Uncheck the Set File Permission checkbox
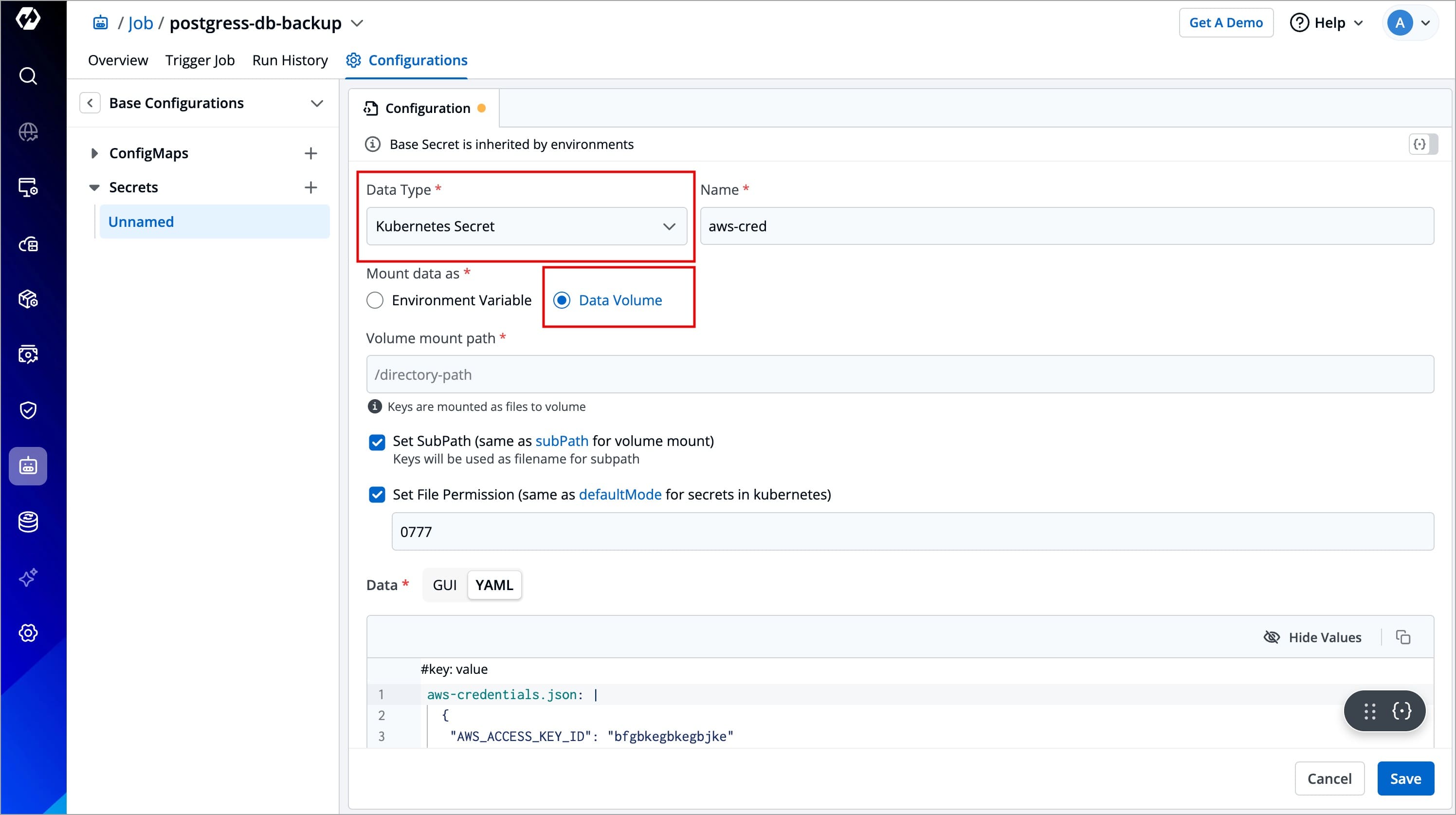Image resolution: width=1456 pixels, height=815 pixels. 377,495
